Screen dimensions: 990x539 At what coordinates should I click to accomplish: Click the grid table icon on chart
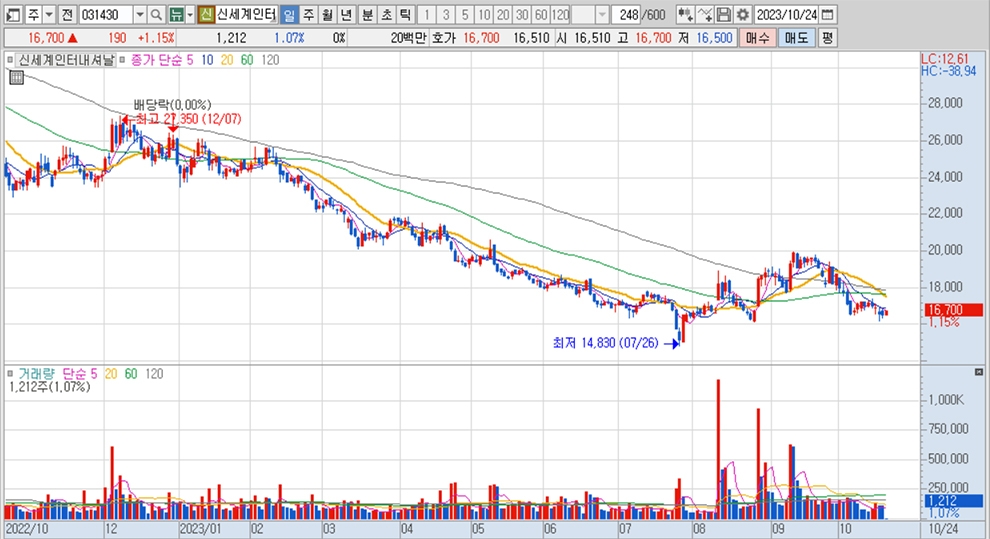16,79
